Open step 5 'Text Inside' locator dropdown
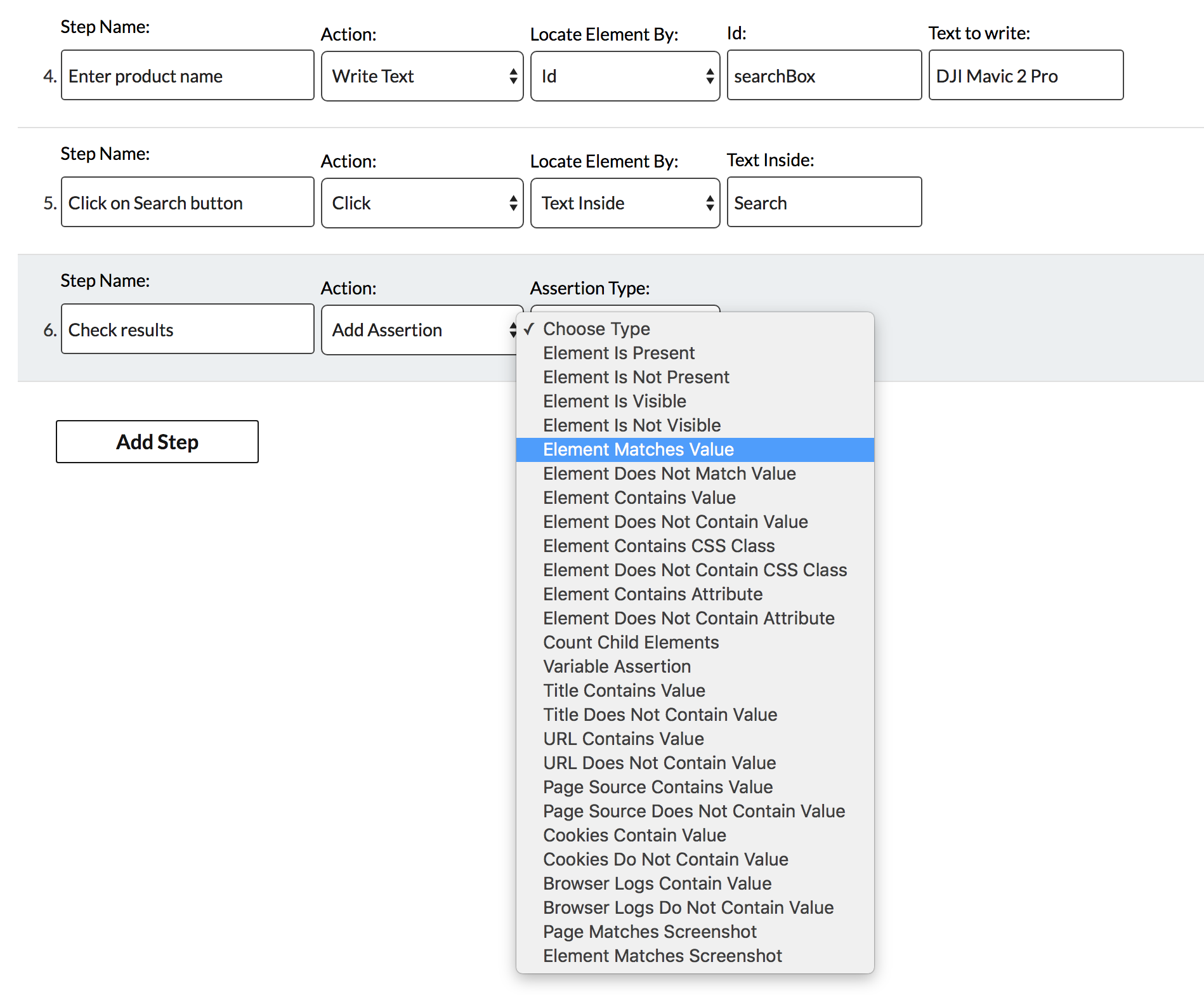The image size is (1204, 995). (625, 203)
